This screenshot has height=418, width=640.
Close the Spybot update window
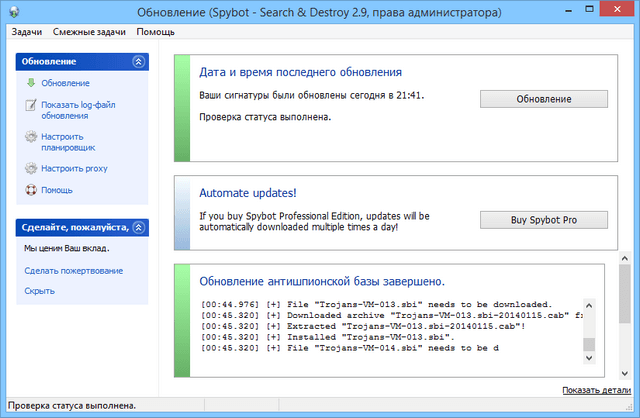(x=617, y=10)
